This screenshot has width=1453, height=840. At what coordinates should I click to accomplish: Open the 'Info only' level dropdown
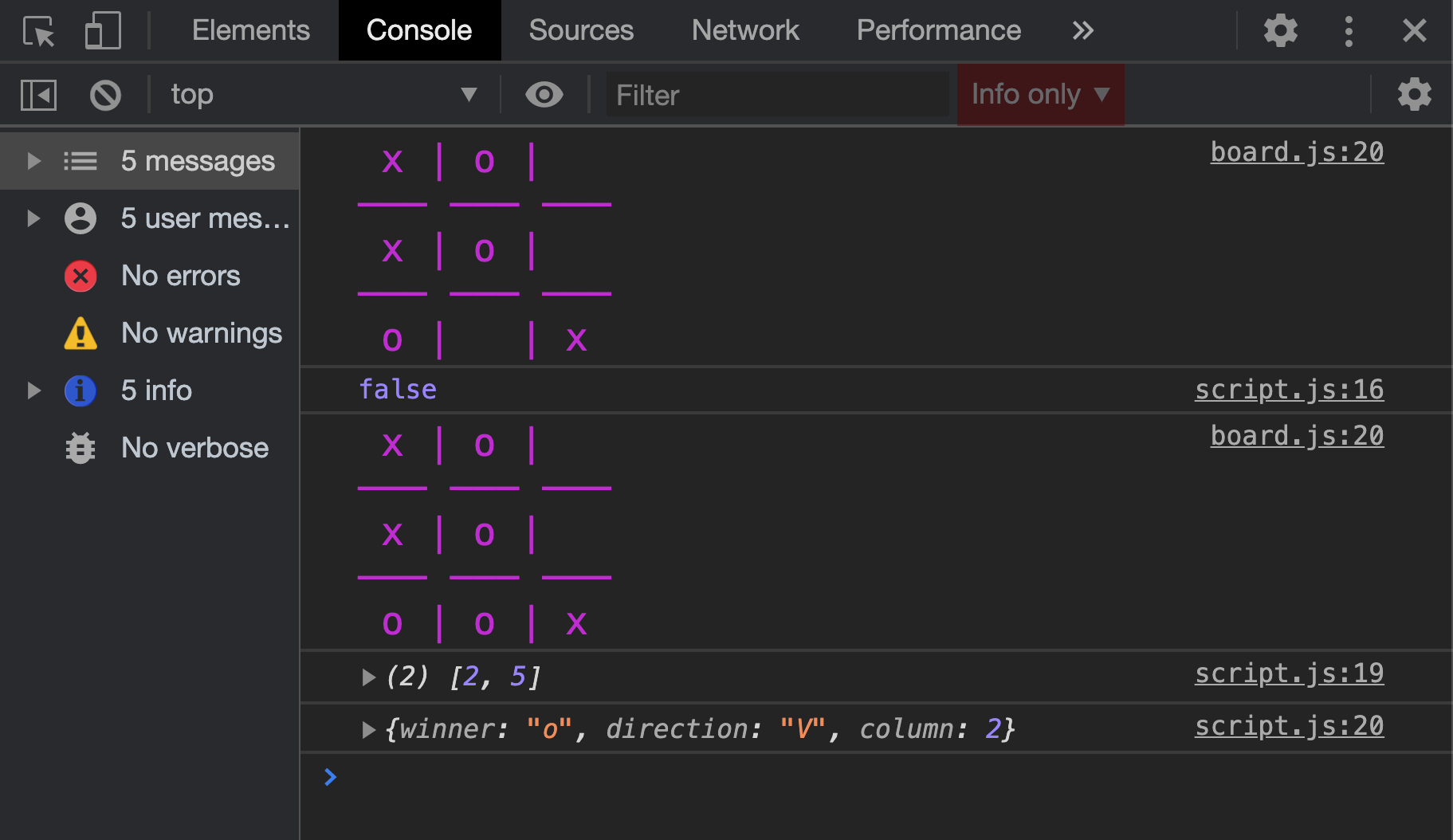[1040, 95]
